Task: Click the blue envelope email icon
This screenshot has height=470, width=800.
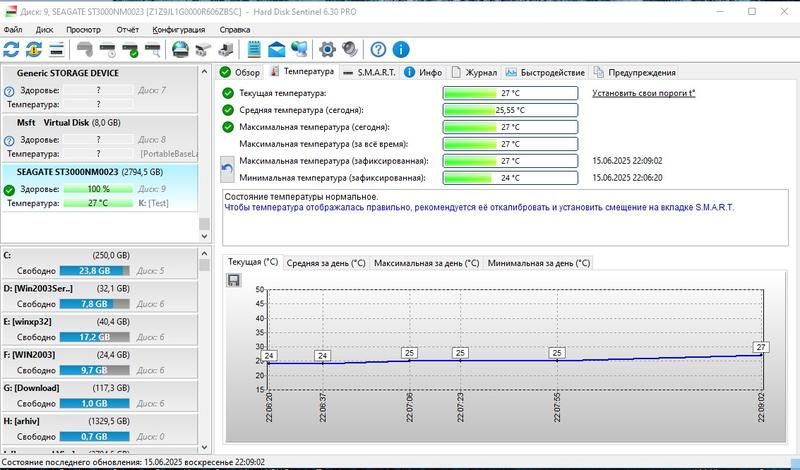Action: pyautogui.click(x=277, y=50)
